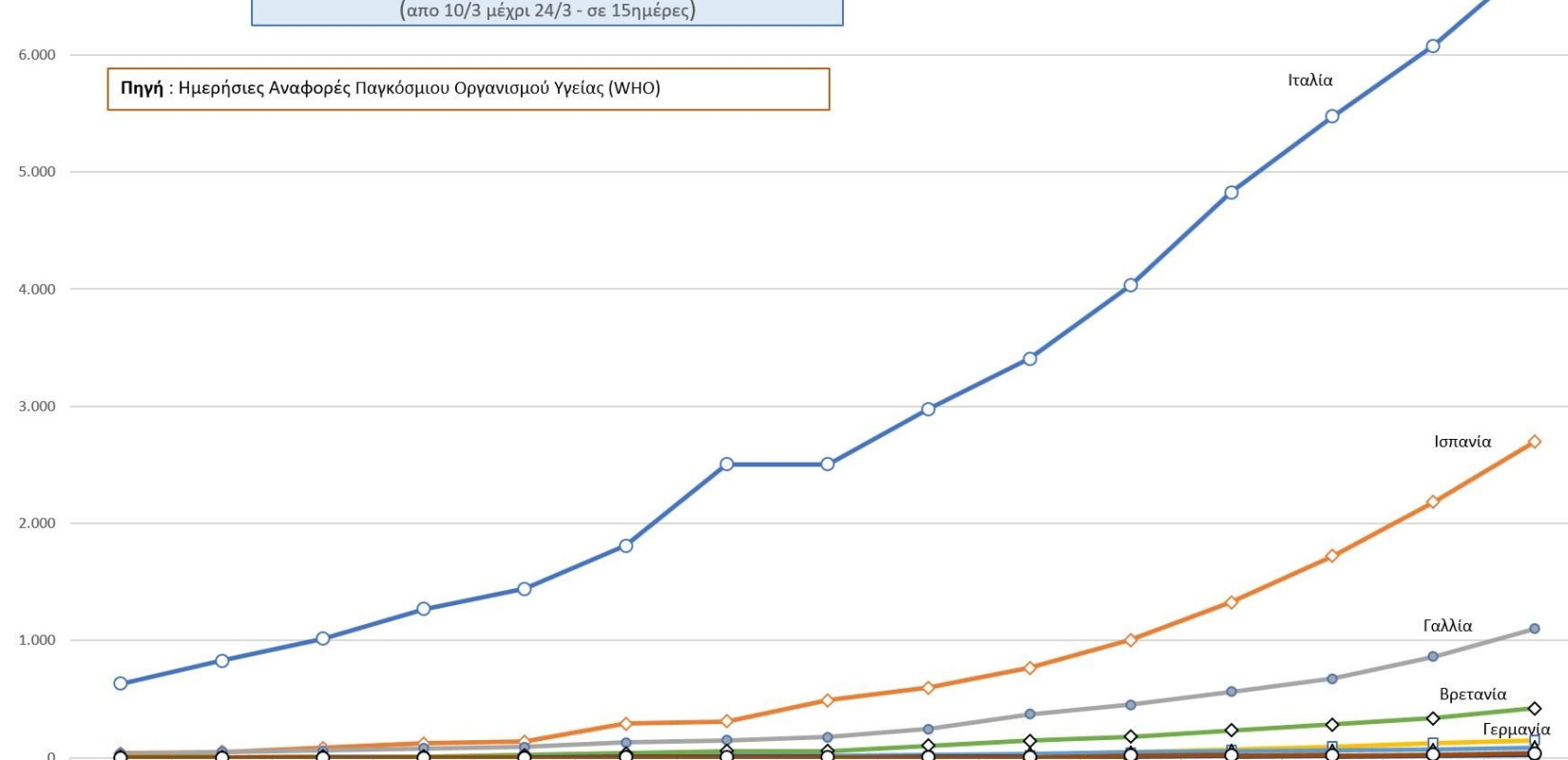Click the Γερμανία series label

(1516, 730)
